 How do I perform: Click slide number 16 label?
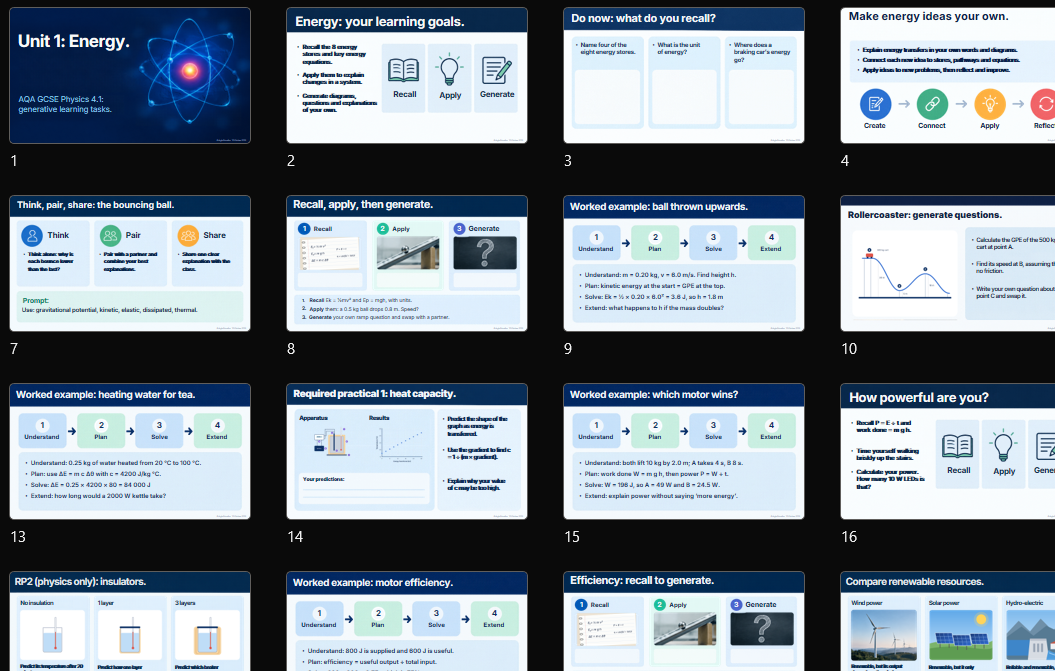coord(849,536)
